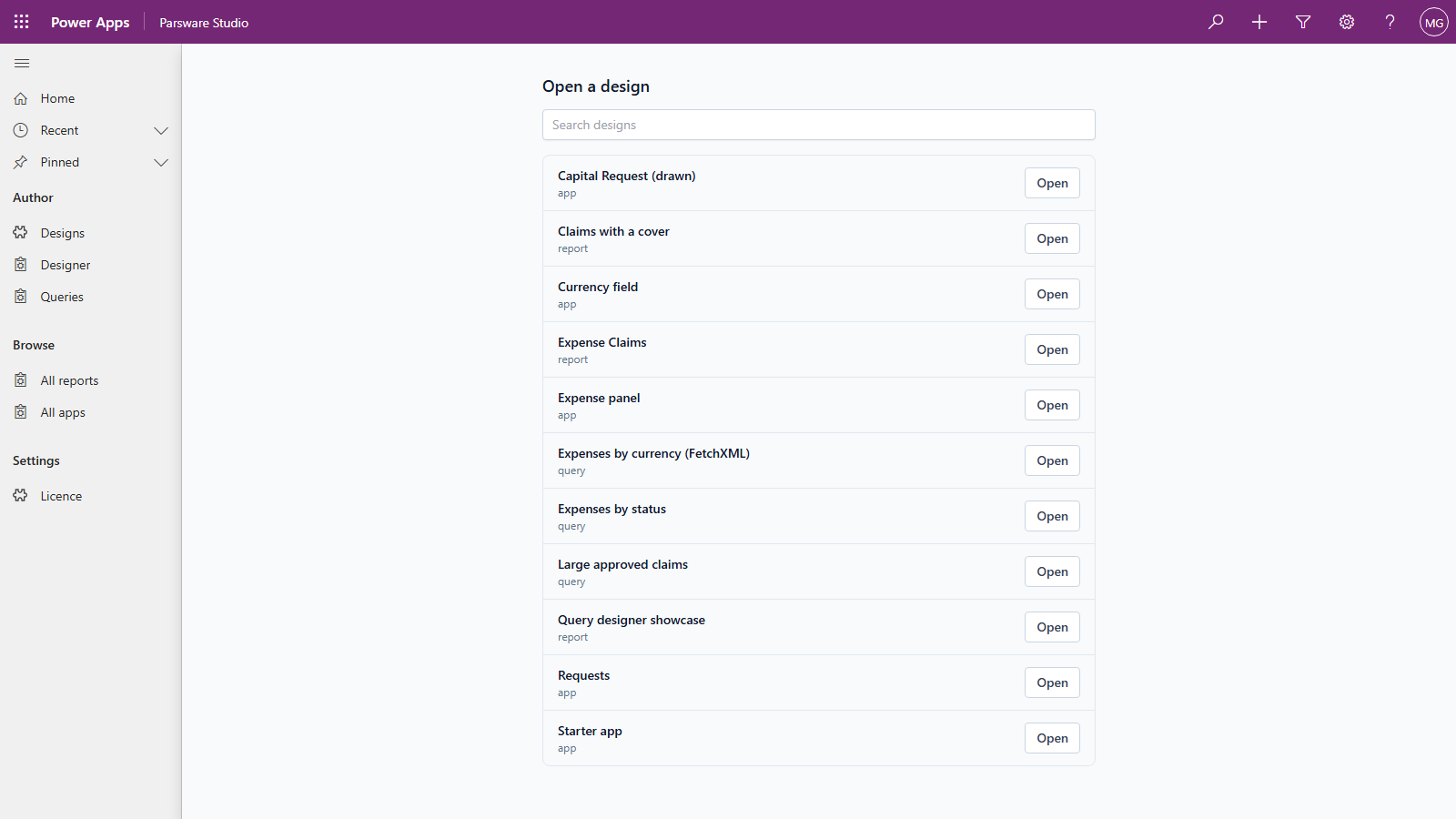The width and height of the screenshot is (1456, 819).
Task: Open the Starter app design
Action: click(x=1052, y=738)
